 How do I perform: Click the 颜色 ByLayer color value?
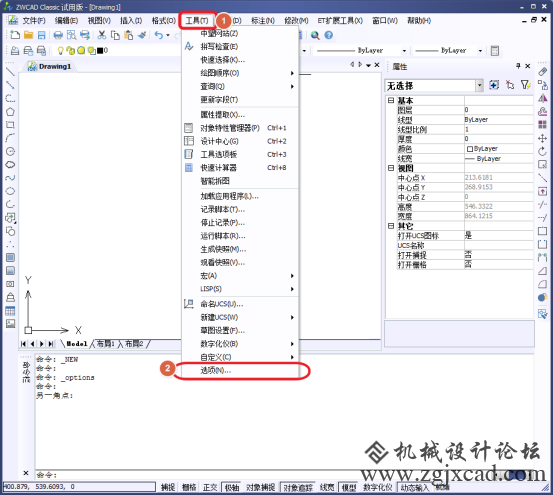coord(498,149)
